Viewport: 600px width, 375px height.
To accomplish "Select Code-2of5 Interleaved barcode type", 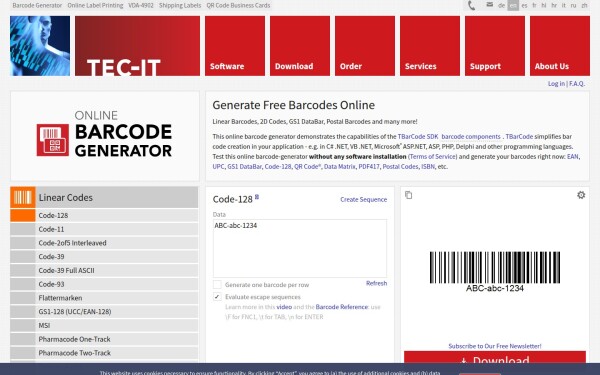I will tap(104, 243).
